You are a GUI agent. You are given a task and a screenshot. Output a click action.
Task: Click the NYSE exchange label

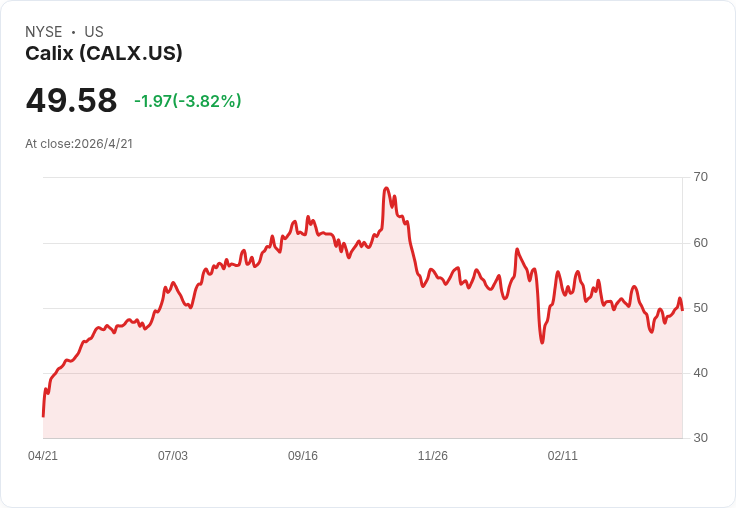(44, 32)
